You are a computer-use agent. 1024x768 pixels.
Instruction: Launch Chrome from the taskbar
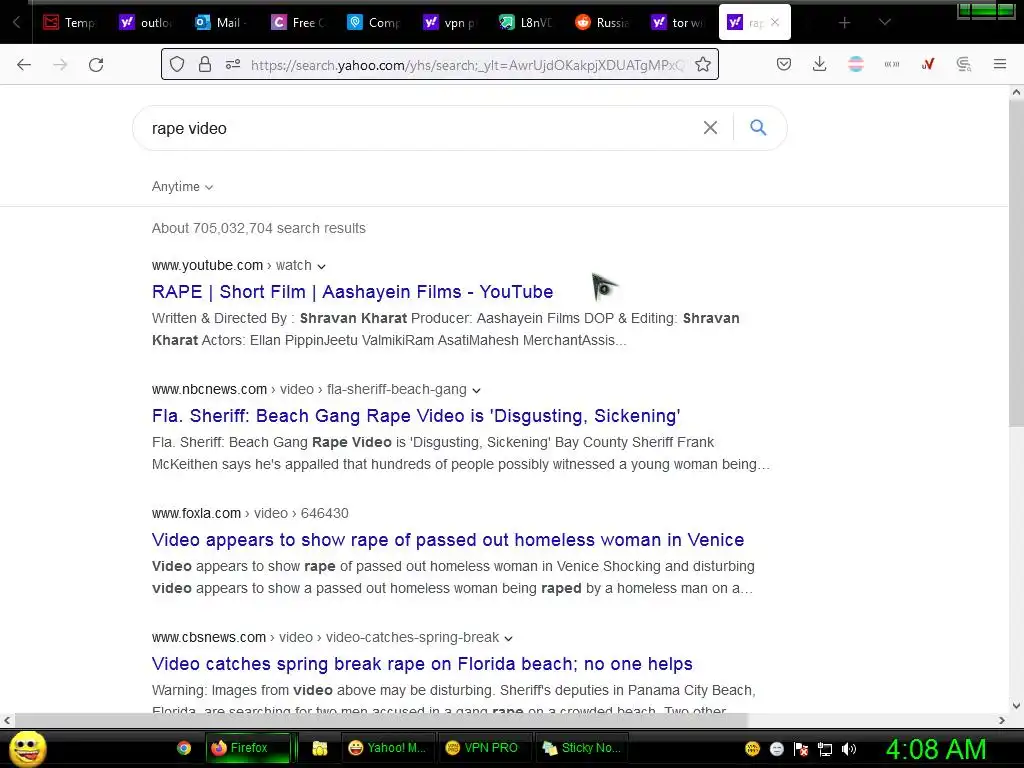[x=184, y=748]
